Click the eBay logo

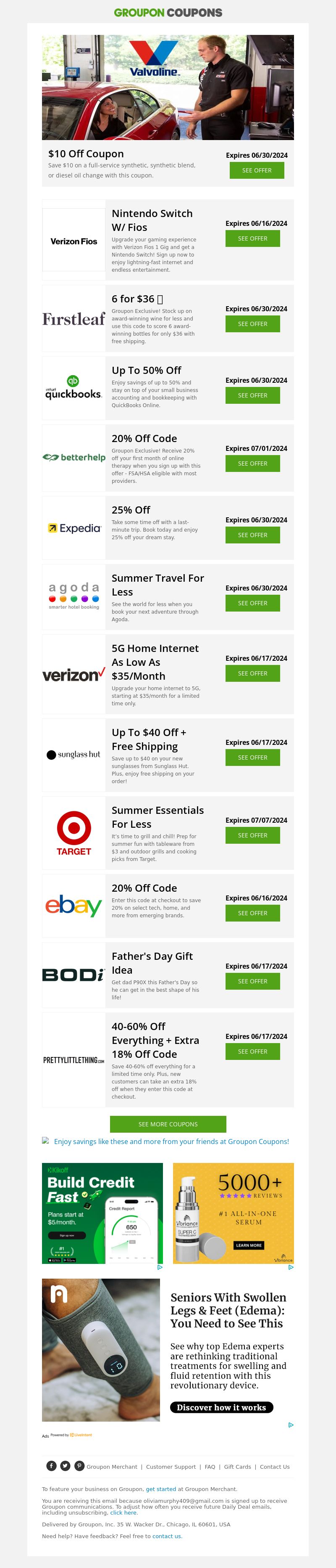(73, 906)
